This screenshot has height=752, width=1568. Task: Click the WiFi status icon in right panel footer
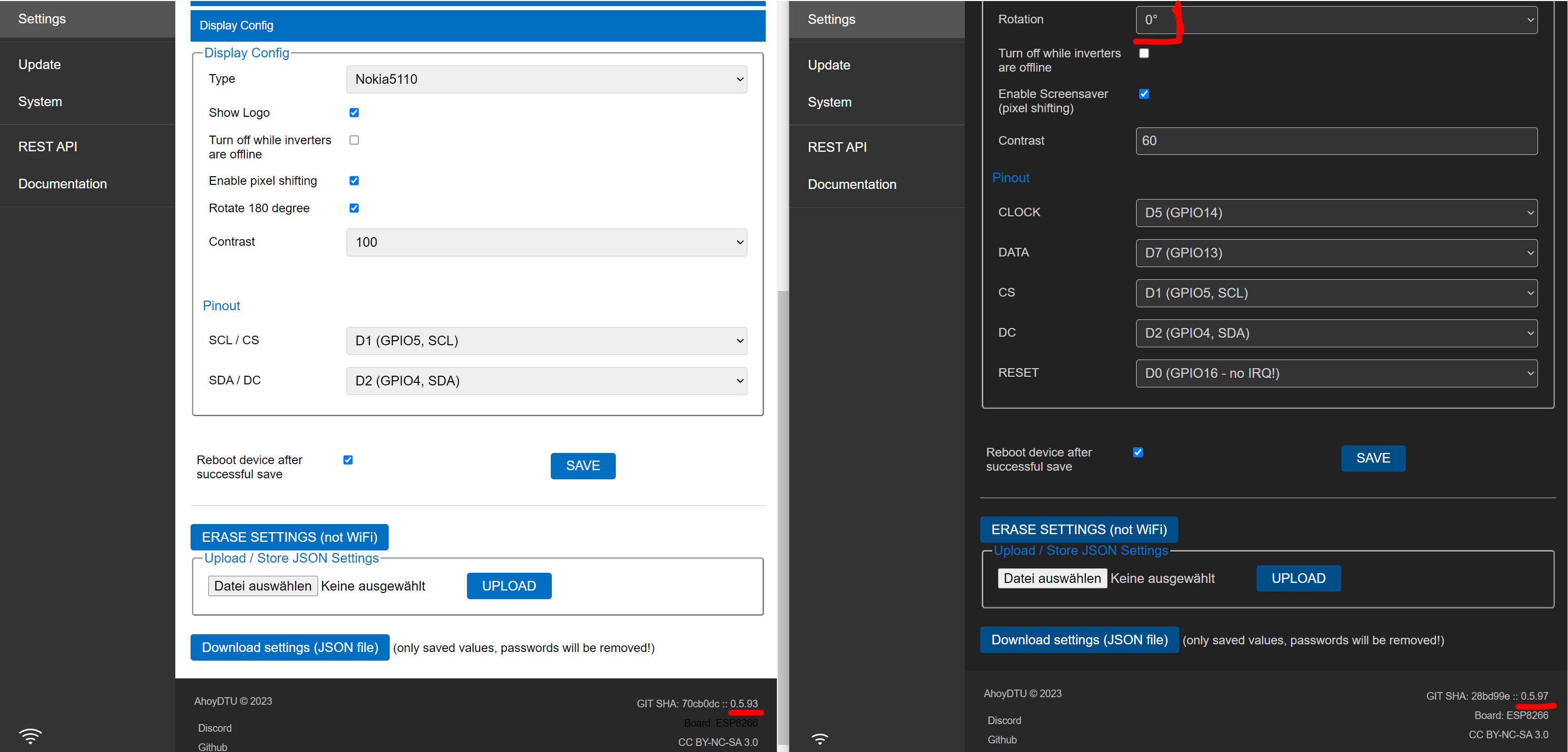pos(820,739)
